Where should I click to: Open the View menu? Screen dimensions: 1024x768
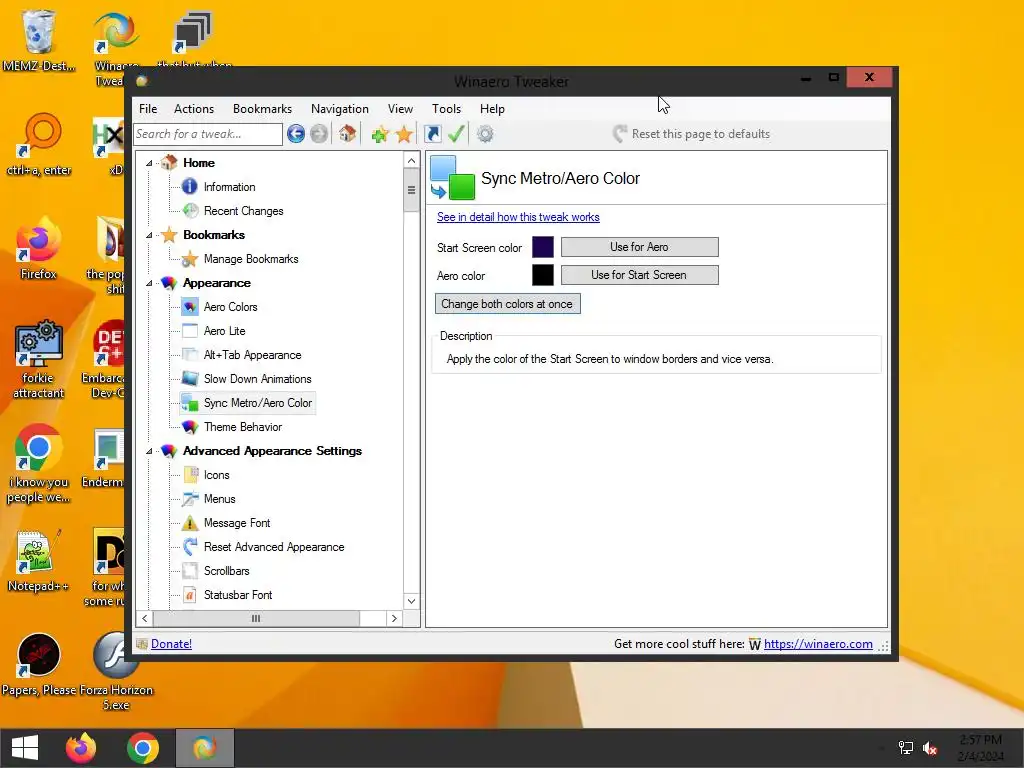[x=400, y=109]
